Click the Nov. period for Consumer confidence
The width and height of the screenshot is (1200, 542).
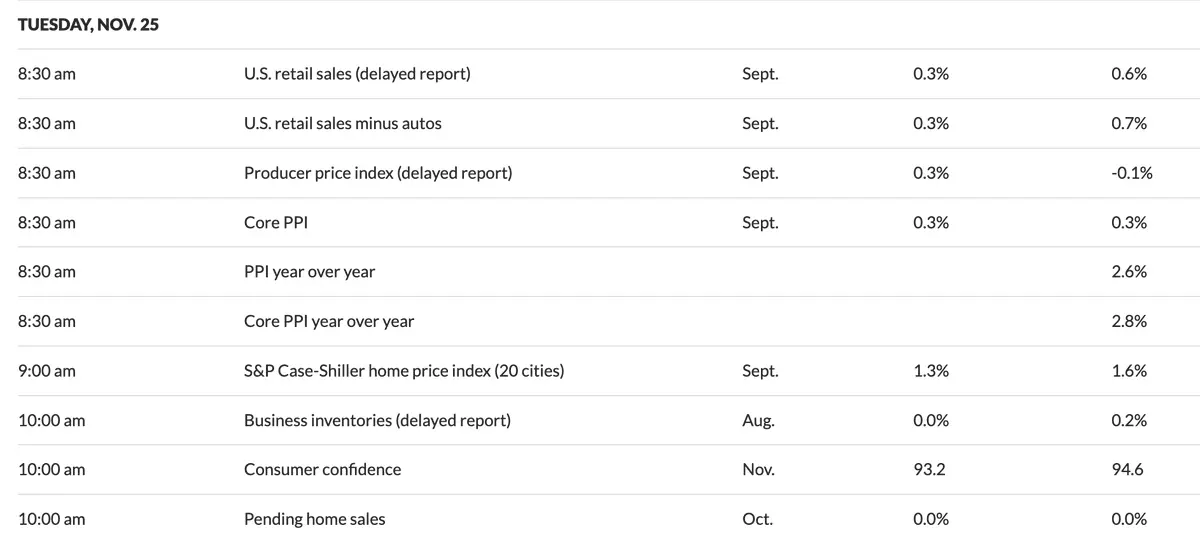click(x=758, y=470)
